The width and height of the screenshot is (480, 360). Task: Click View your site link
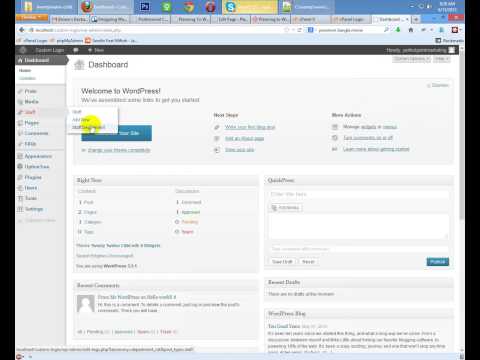click(x=239, y=150)
